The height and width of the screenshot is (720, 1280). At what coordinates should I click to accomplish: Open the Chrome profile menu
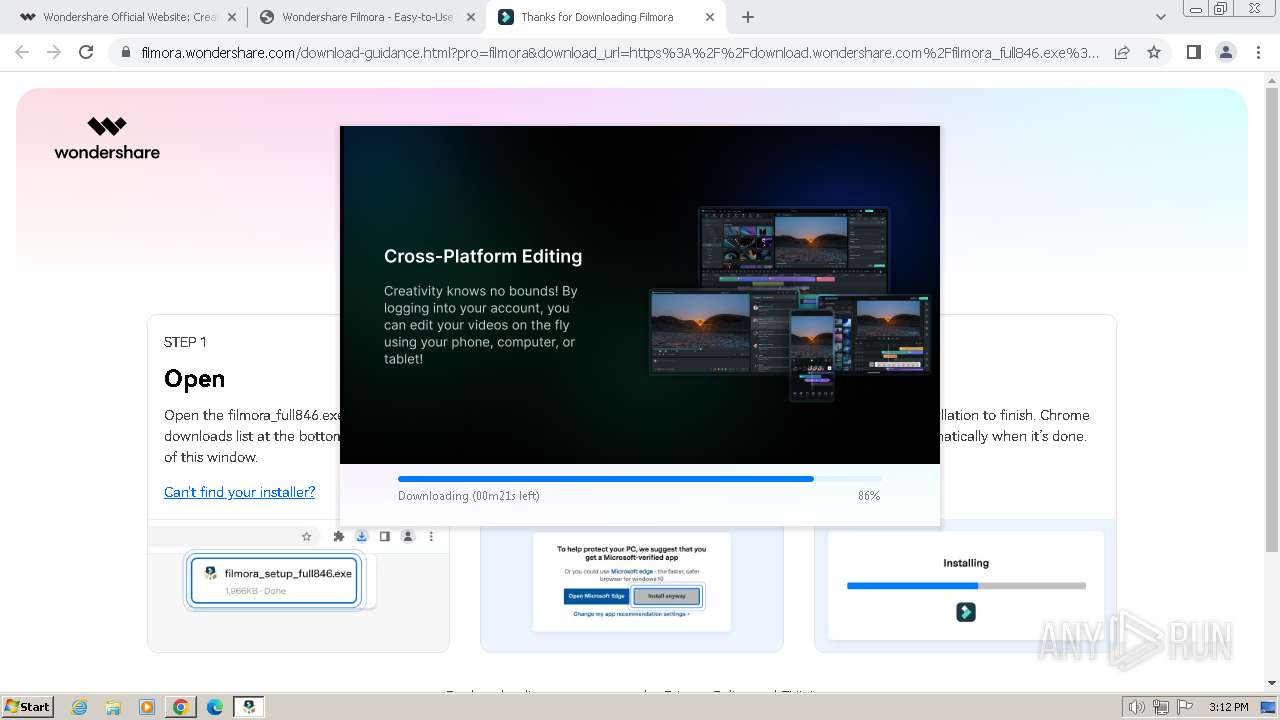pos(1225,52)
